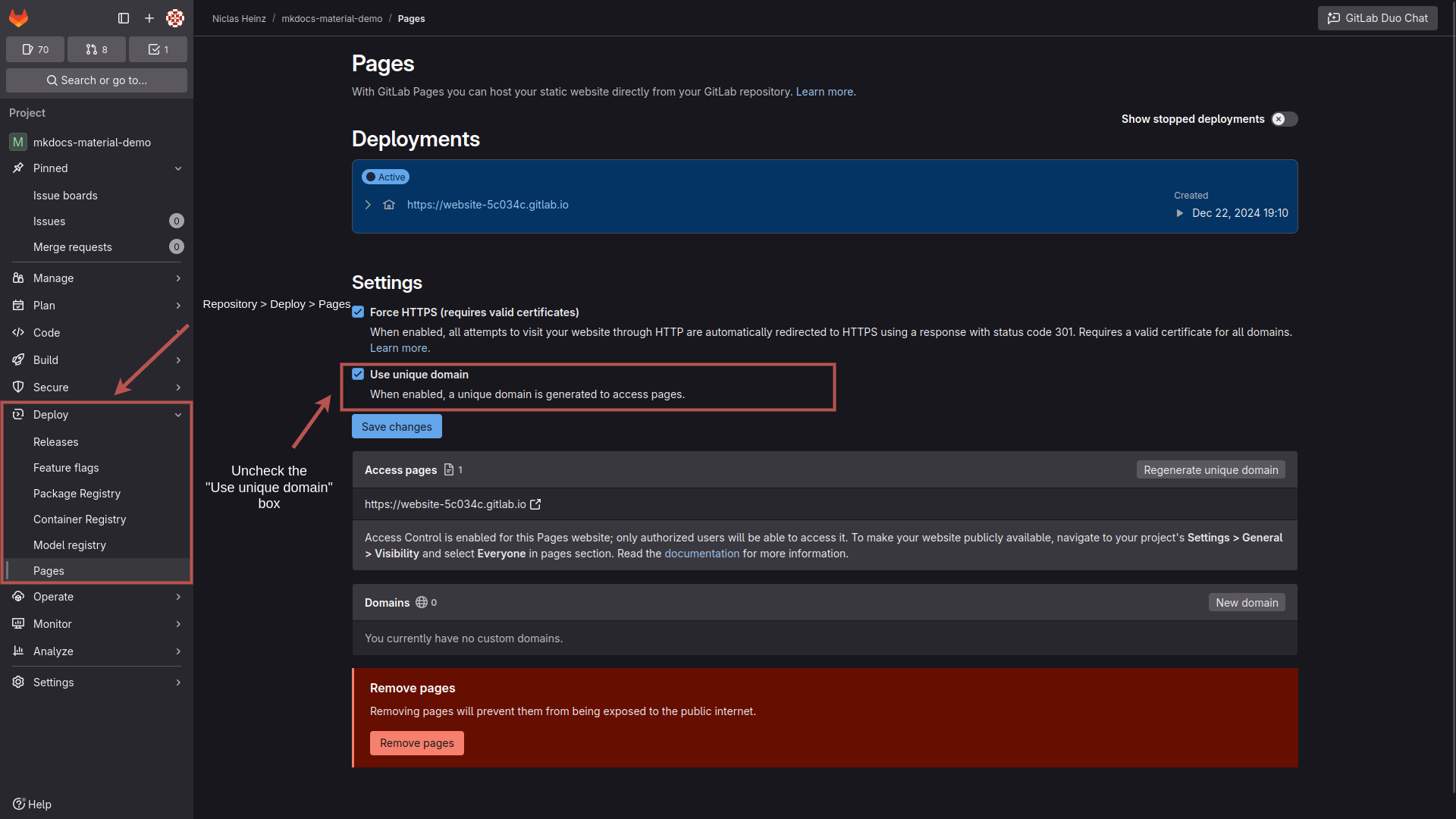Open the user avatar menu
This screenshot has width=1456, height=819.
pos(175,18)
